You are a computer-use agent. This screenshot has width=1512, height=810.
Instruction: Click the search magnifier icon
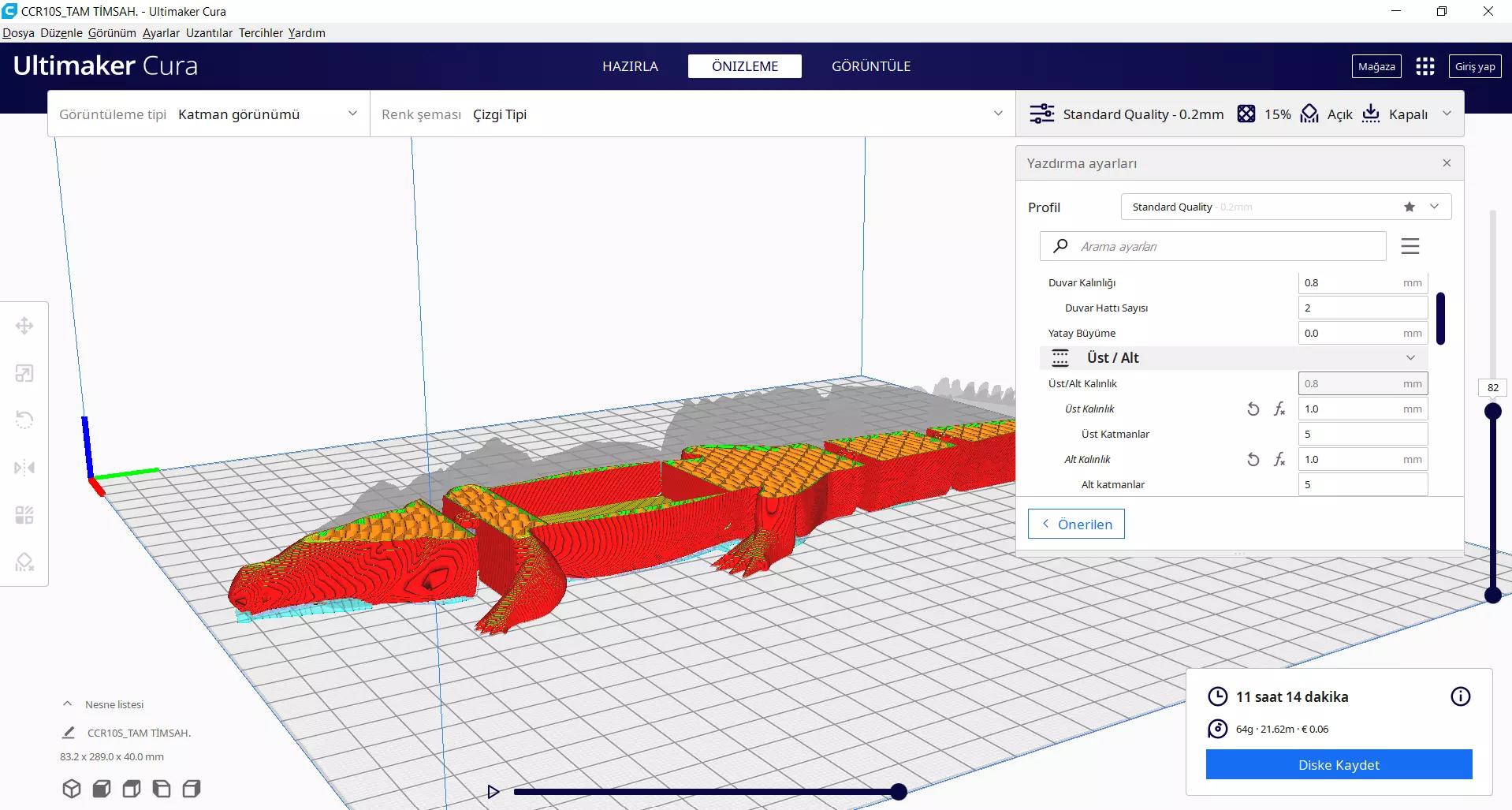(x=1060, y=246)
